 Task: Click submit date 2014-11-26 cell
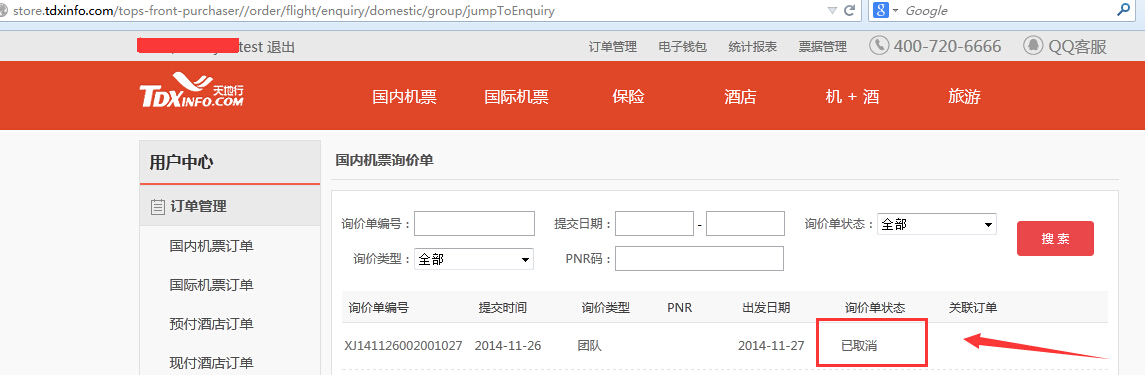click(508, 345)
